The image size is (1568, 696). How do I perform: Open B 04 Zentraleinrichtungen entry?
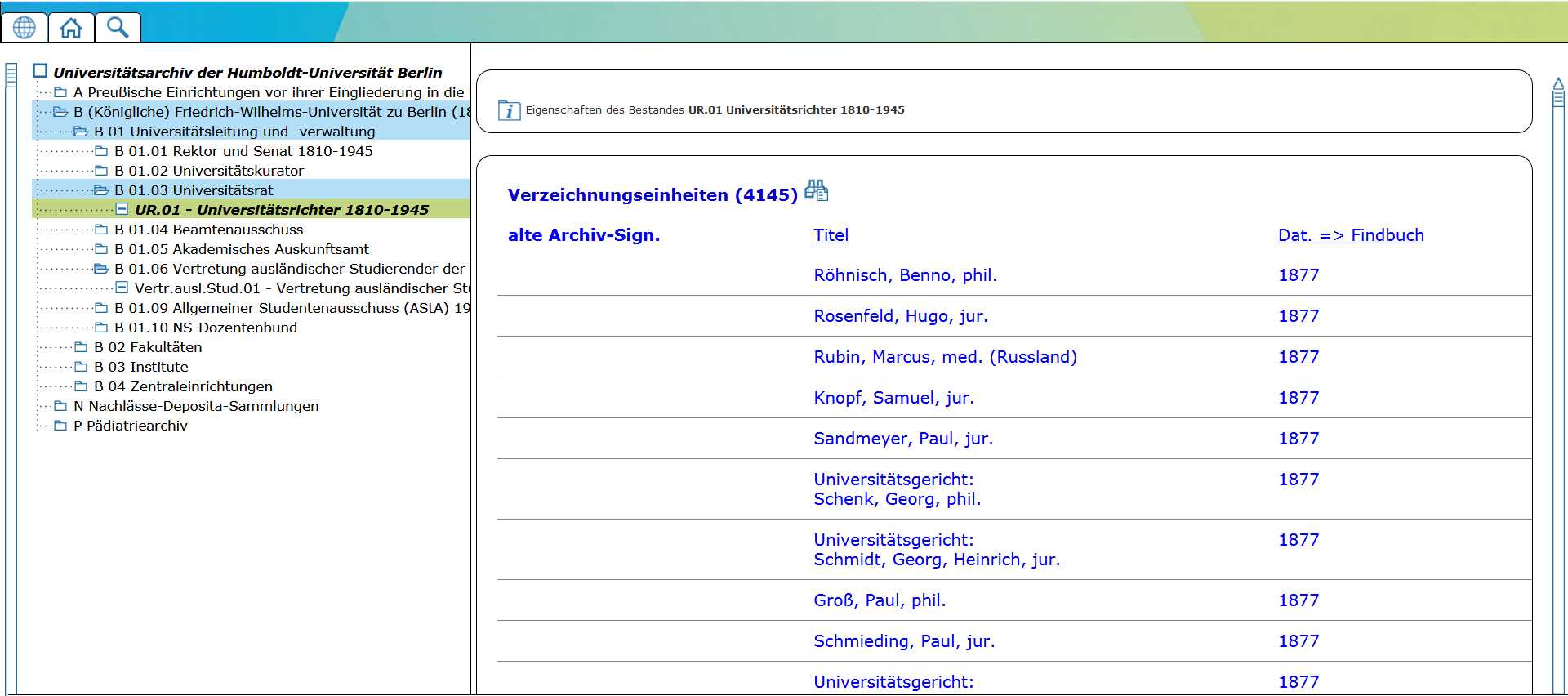(183, 386)
